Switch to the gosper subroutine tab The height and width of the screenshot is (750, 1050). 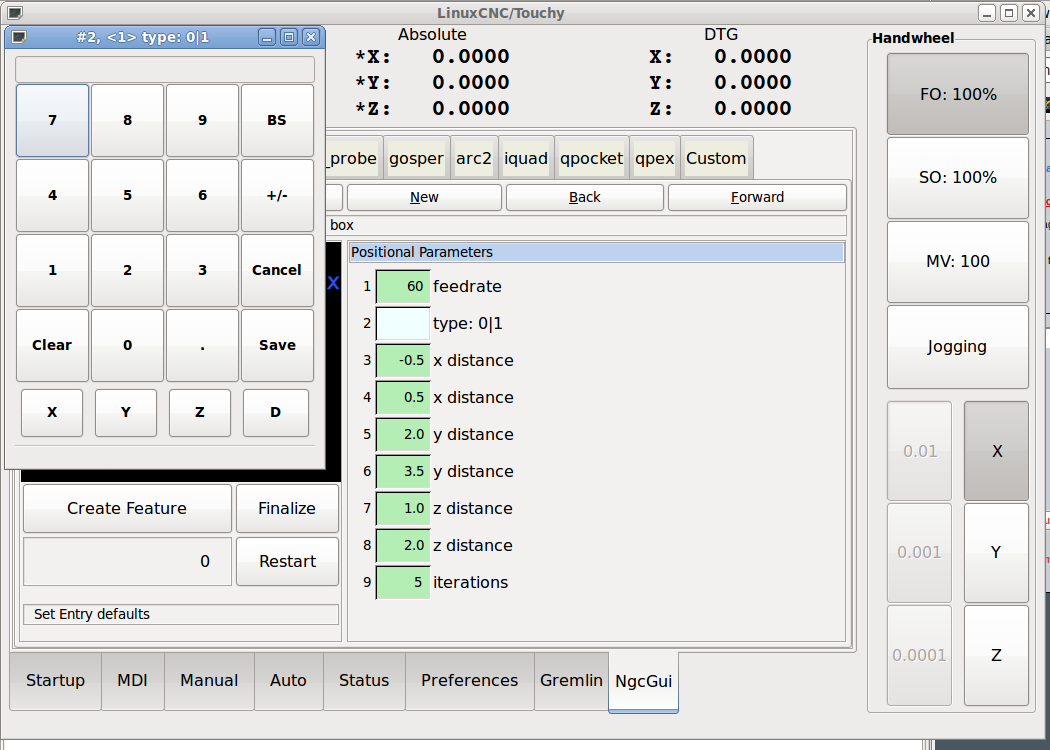coord(417,159)
